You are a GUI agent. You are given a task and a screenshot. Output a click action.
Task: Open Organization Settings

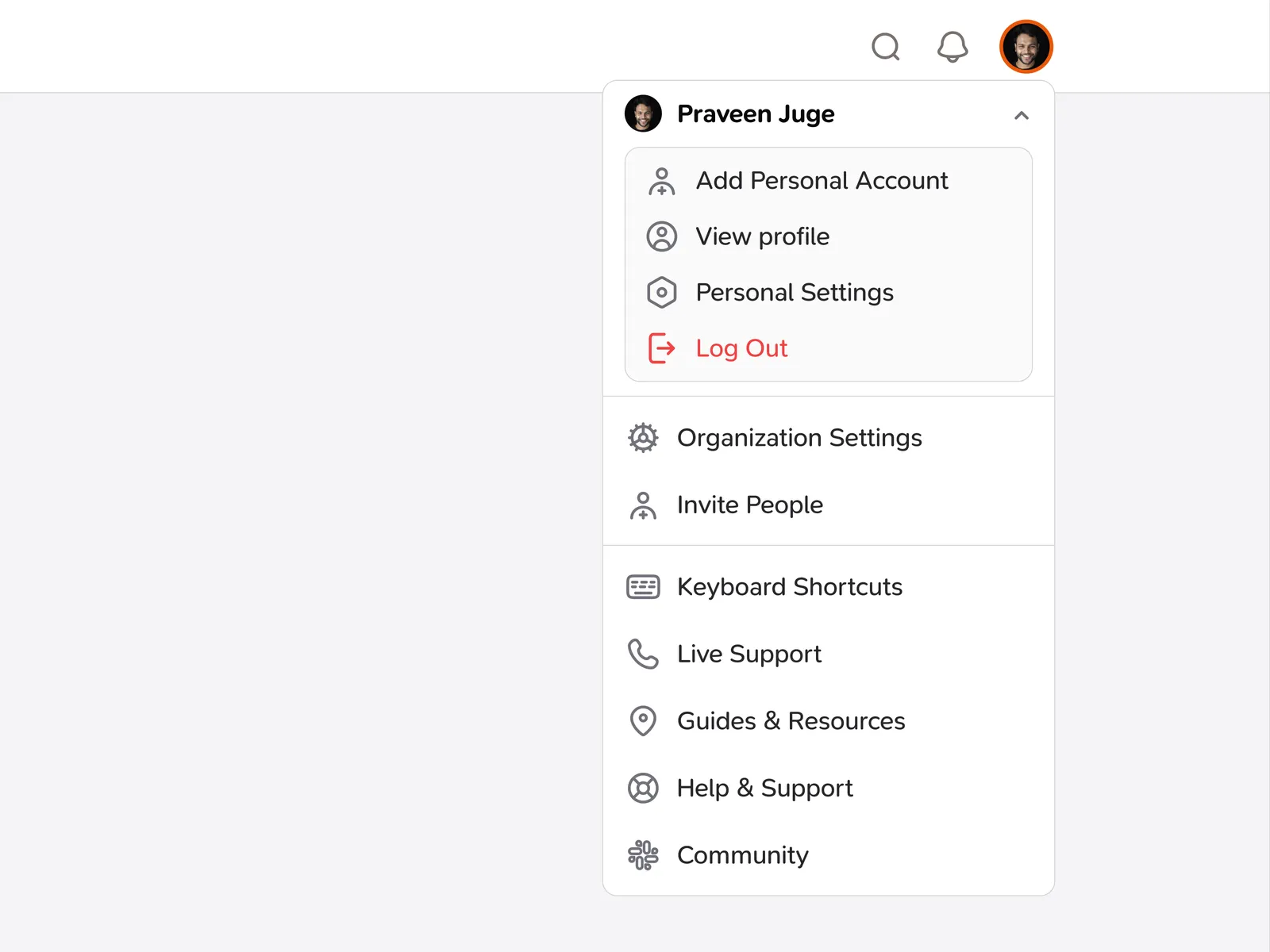[x=799, y=438]
